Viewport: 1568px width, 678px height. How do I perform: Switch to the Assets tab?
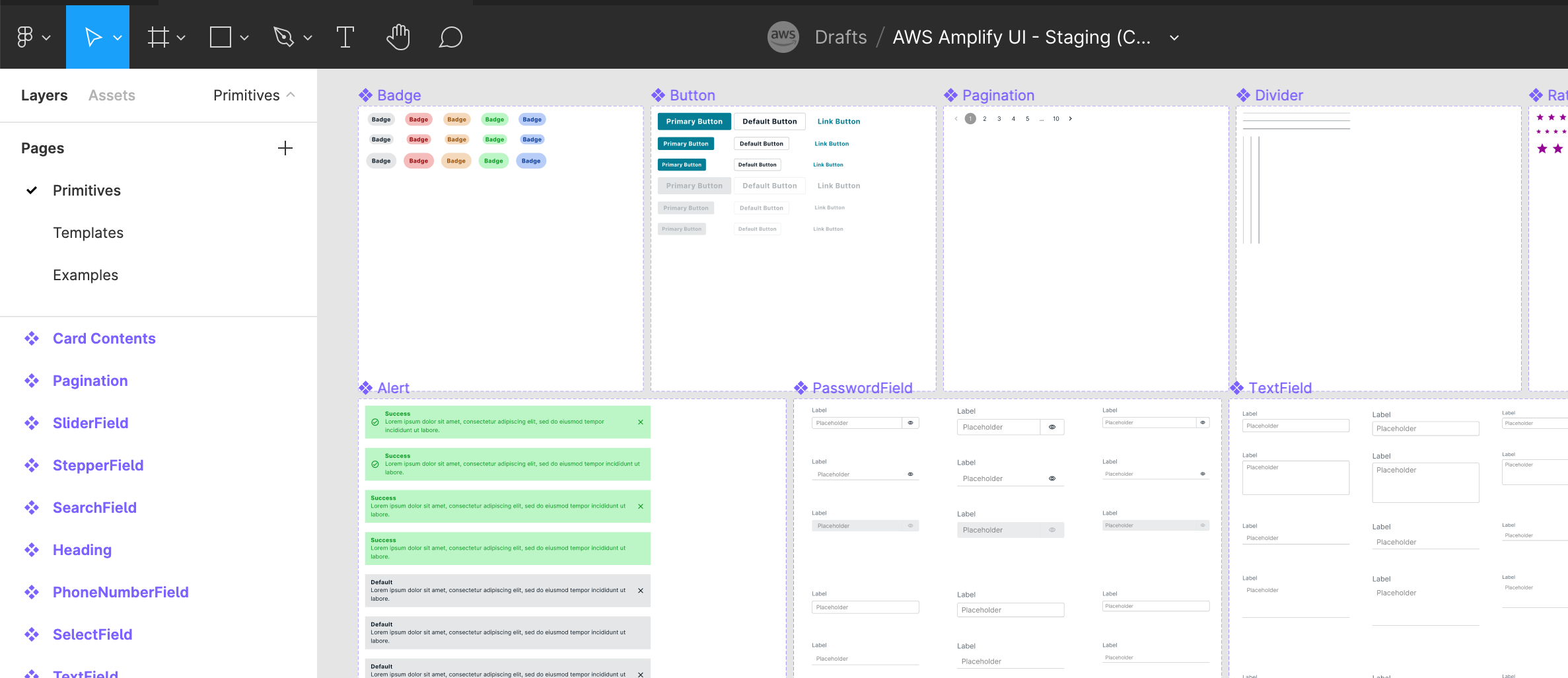click(x=112, y=95)
